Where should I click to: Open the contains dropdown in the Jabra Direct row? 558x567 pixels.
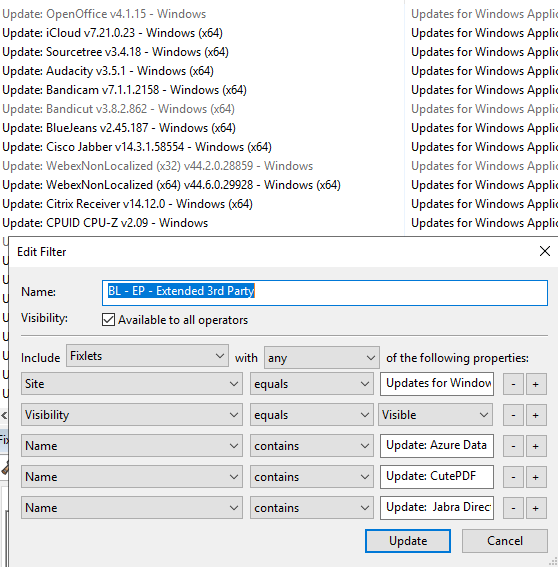click(312, 508)
